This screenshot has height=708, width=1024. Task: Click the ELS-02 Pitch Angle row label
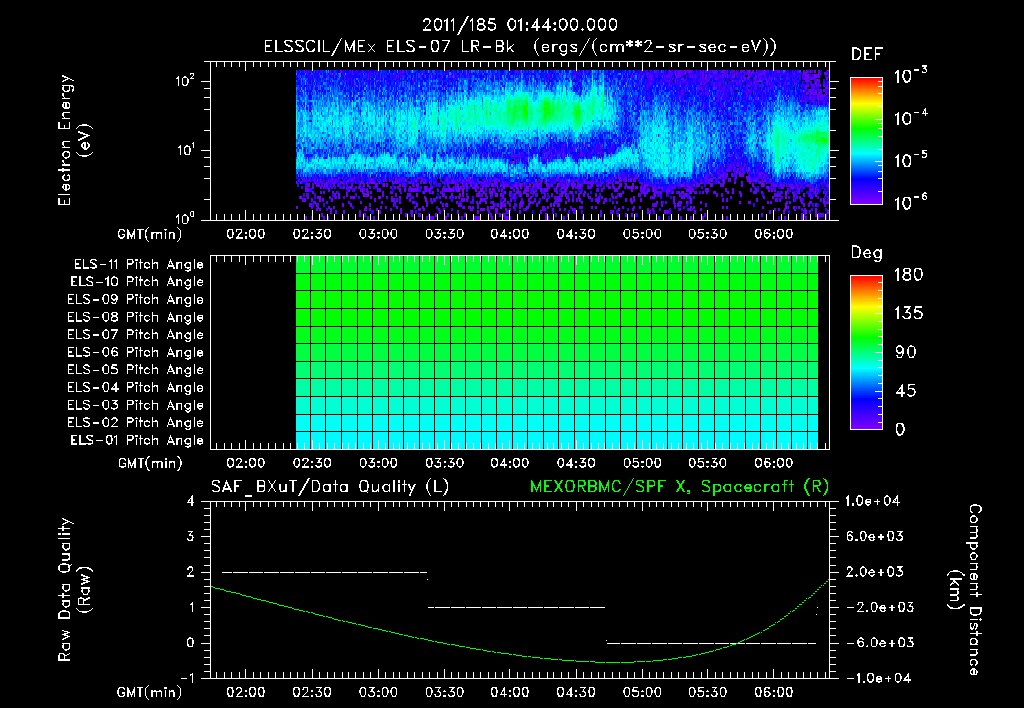click(136, 423)
